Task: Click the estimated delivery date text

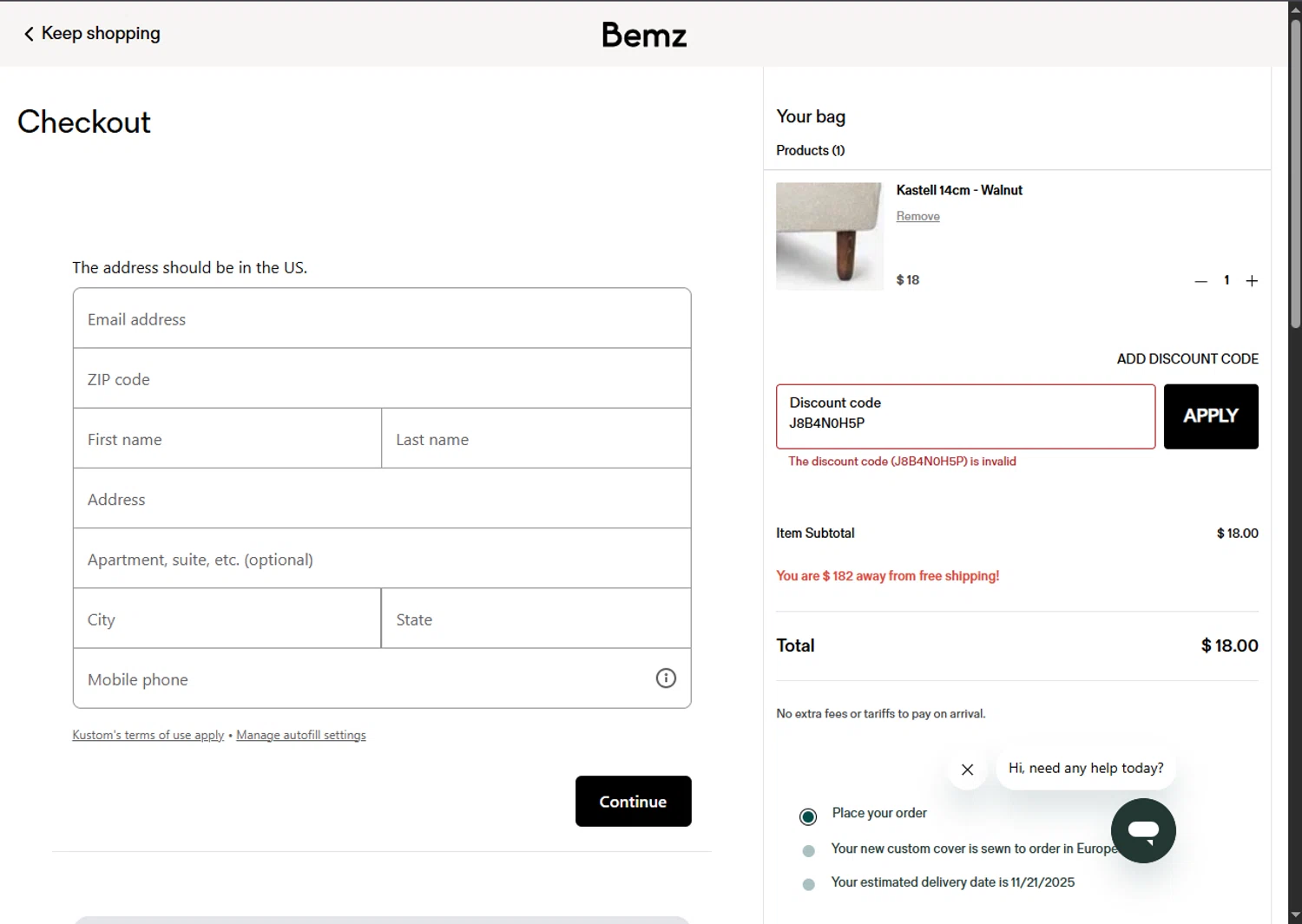Action: [x=952, y=882]
